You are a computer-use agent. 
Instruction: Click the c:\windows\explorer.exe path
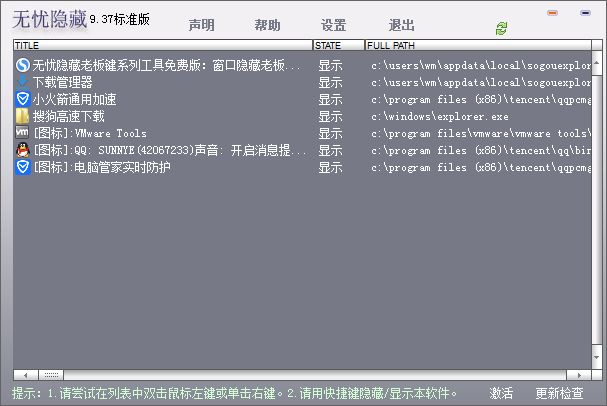pos(440,116)
